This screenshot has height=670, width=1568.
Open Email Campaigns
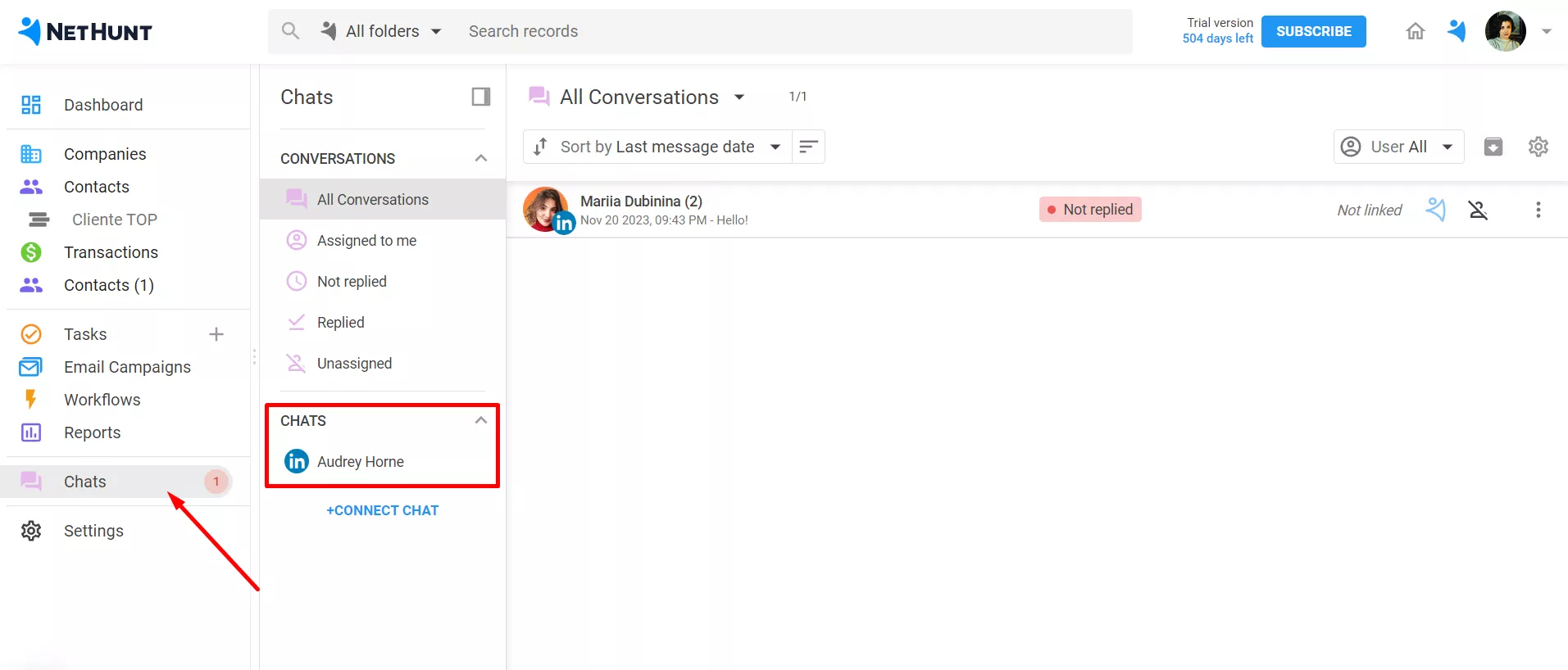127,367
